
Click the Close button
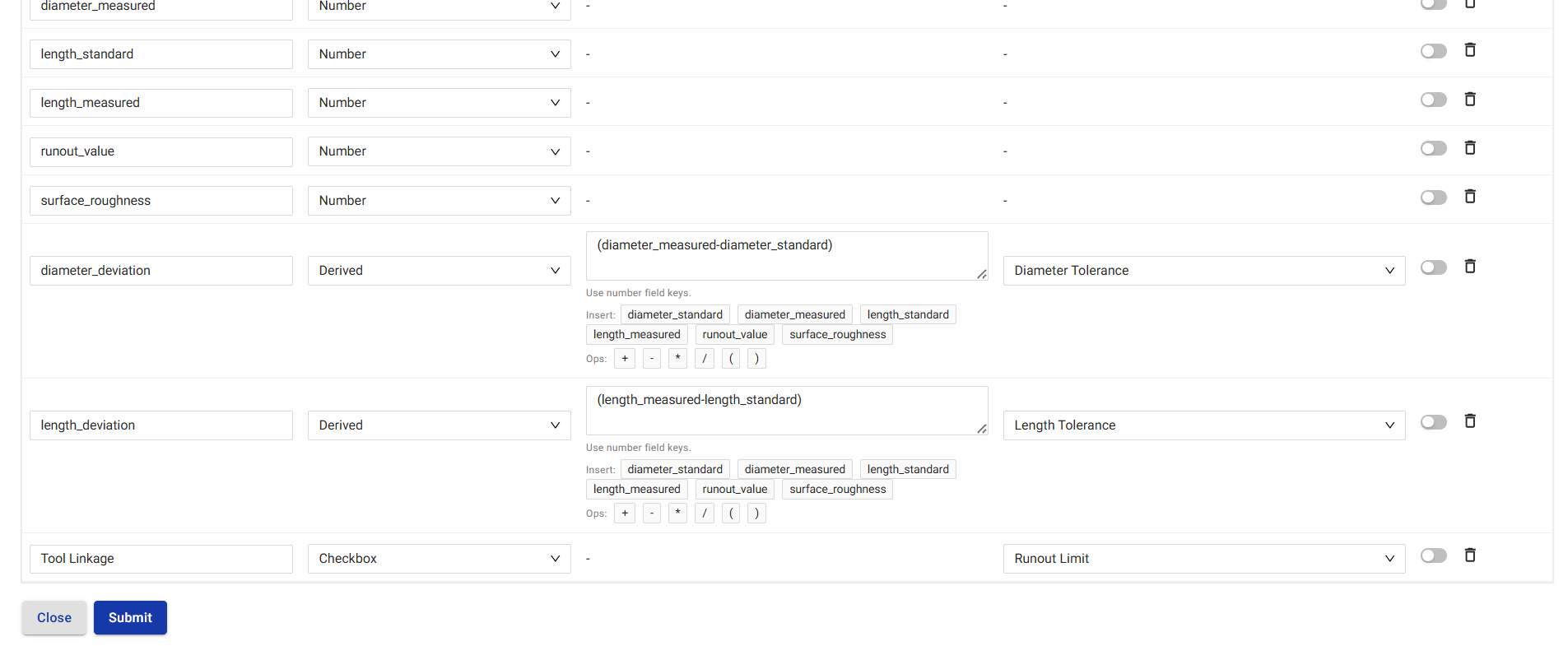coord(54,618)
